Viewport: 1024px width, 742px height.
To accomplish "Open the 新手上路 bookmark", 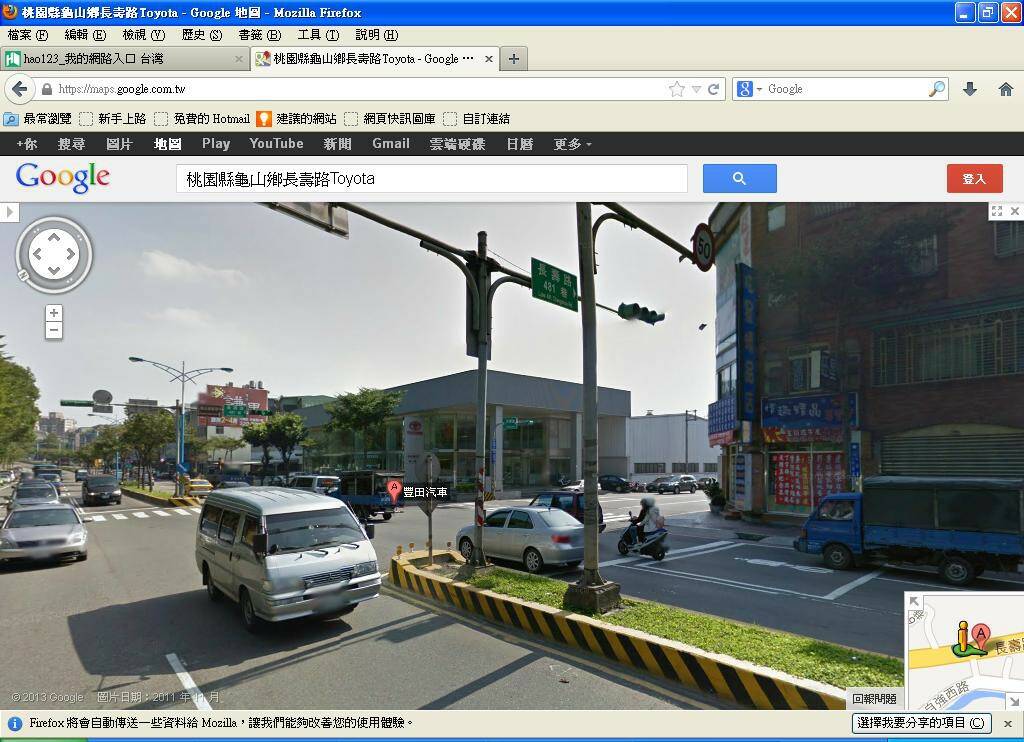I will pos(113,119).
